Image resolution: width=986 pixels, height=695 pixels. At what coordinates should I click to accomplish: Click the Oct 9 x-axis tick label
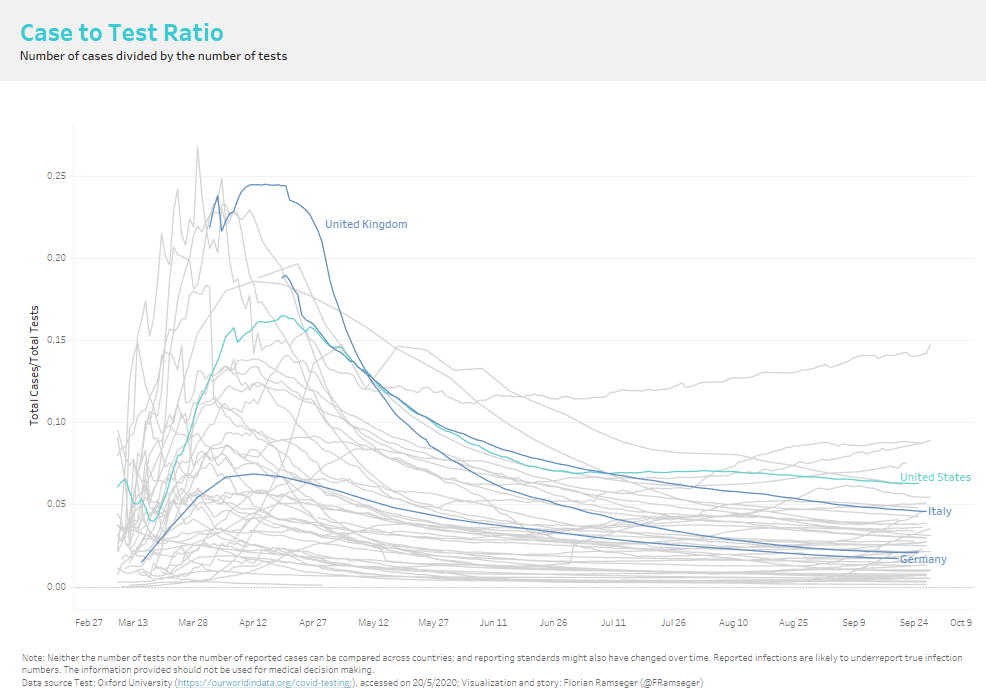[961, 622]
